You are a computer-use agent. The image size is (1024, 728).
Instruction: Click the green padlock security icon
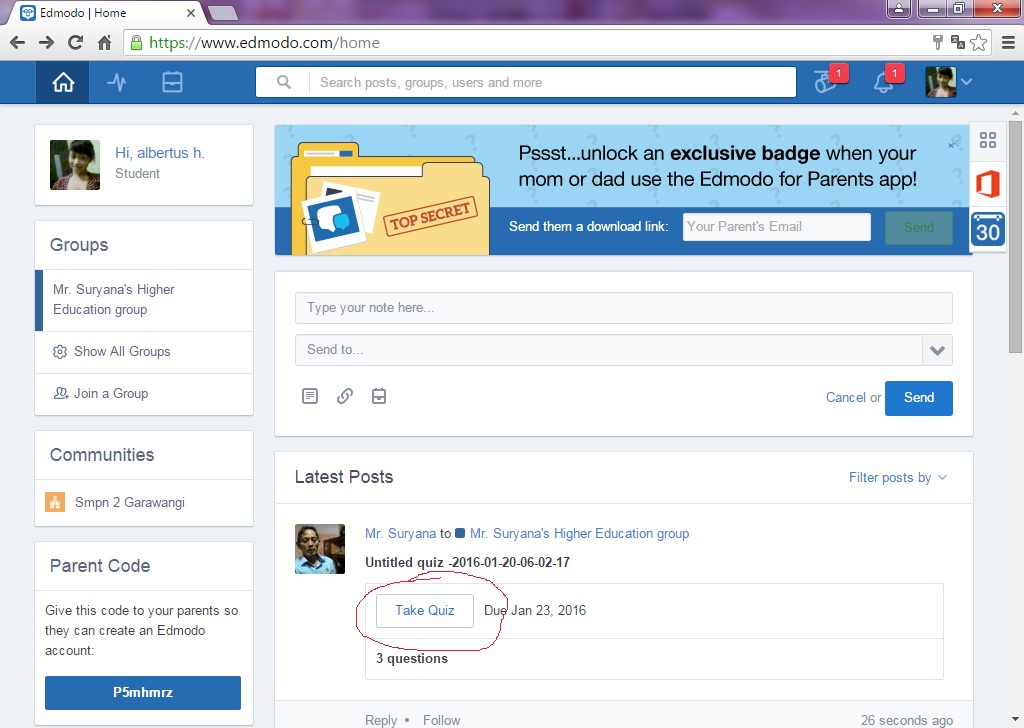pyautogui.click(x=136, y=42)
